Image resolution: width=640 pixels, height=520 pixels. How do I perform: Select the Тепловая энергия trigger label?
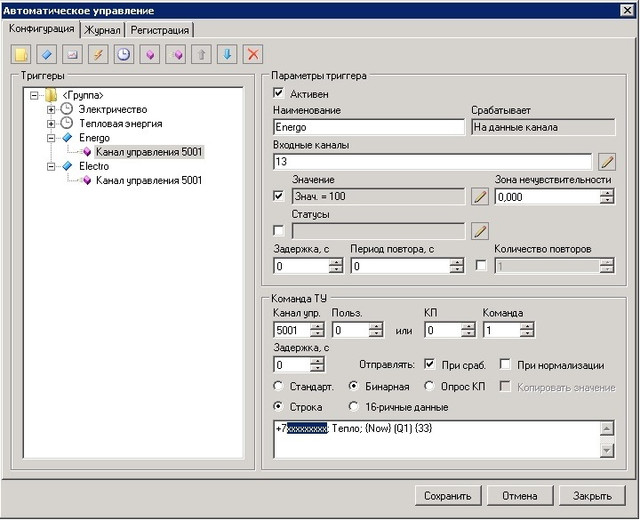click(120, 123)
